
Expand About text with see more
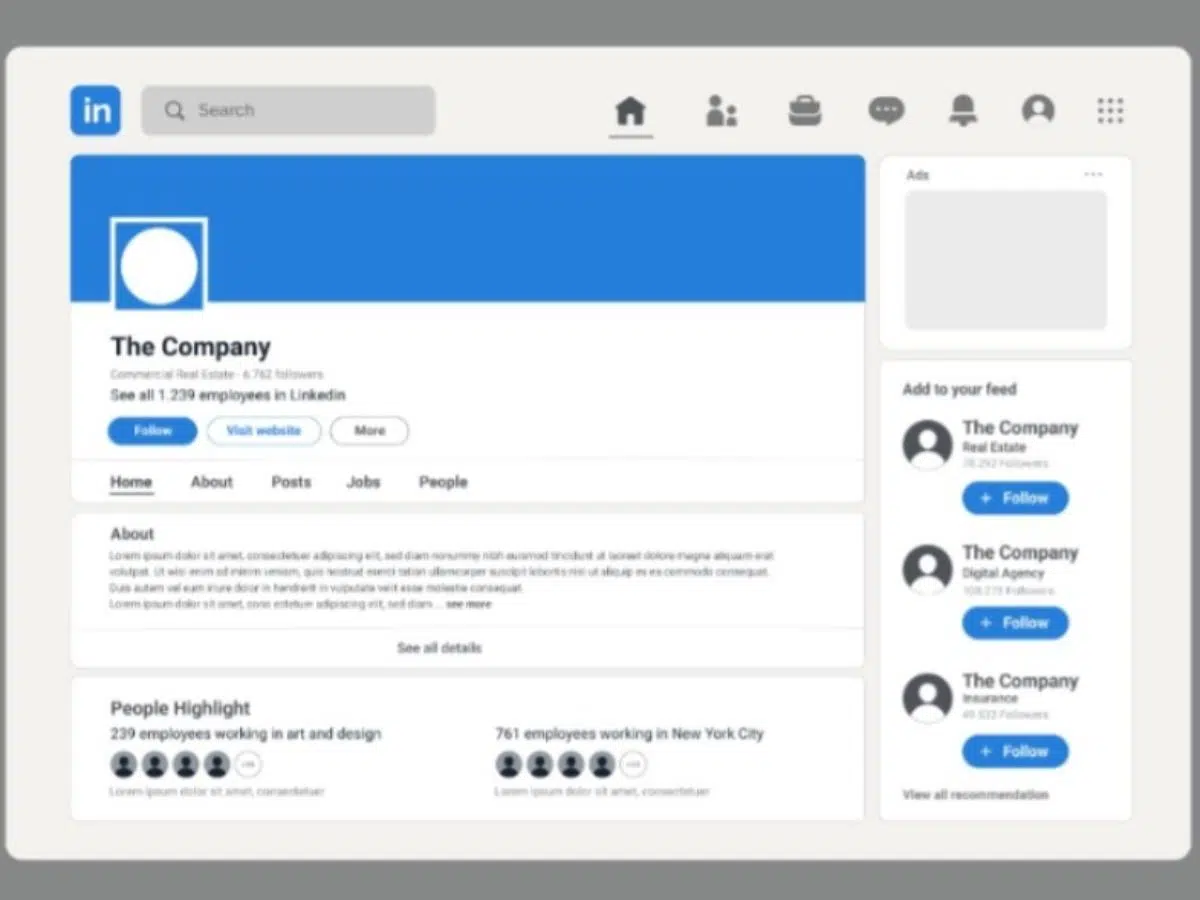click(x=468, y=605)
